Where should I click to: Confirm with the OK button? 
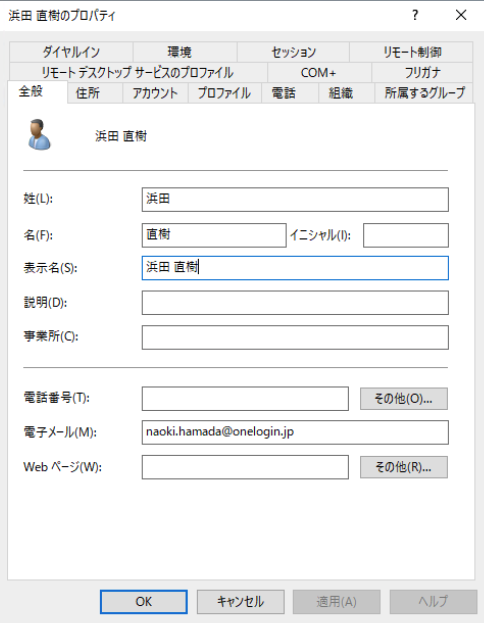pos(143,602)
